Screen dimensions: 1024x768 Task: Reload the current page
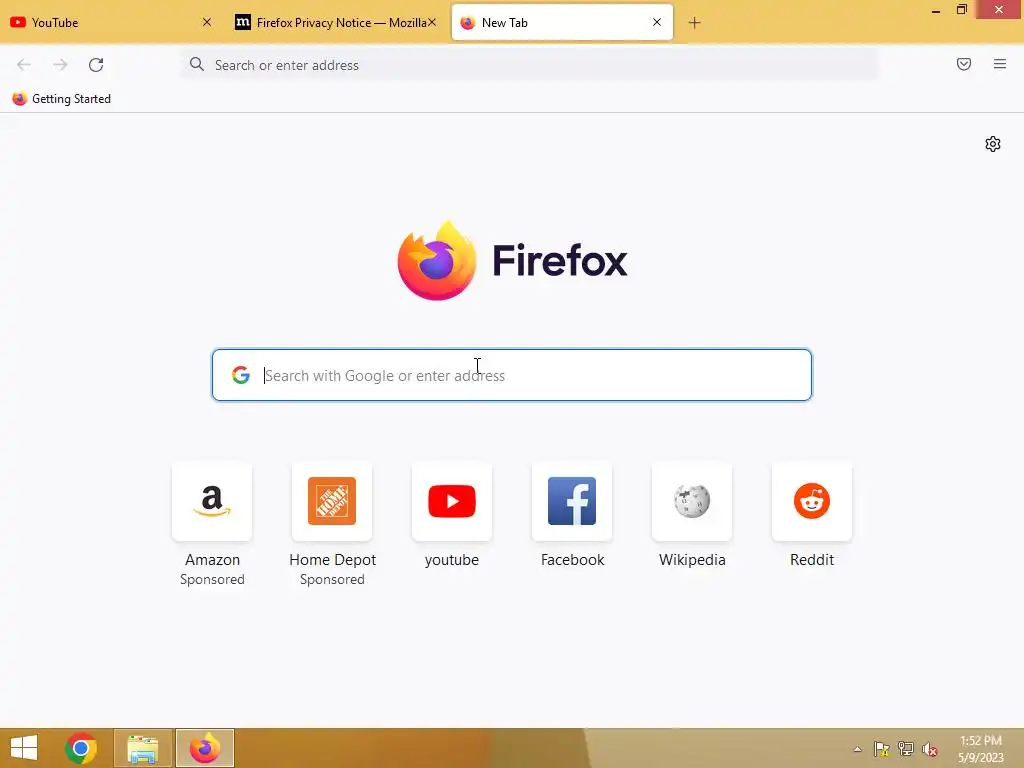96,65
